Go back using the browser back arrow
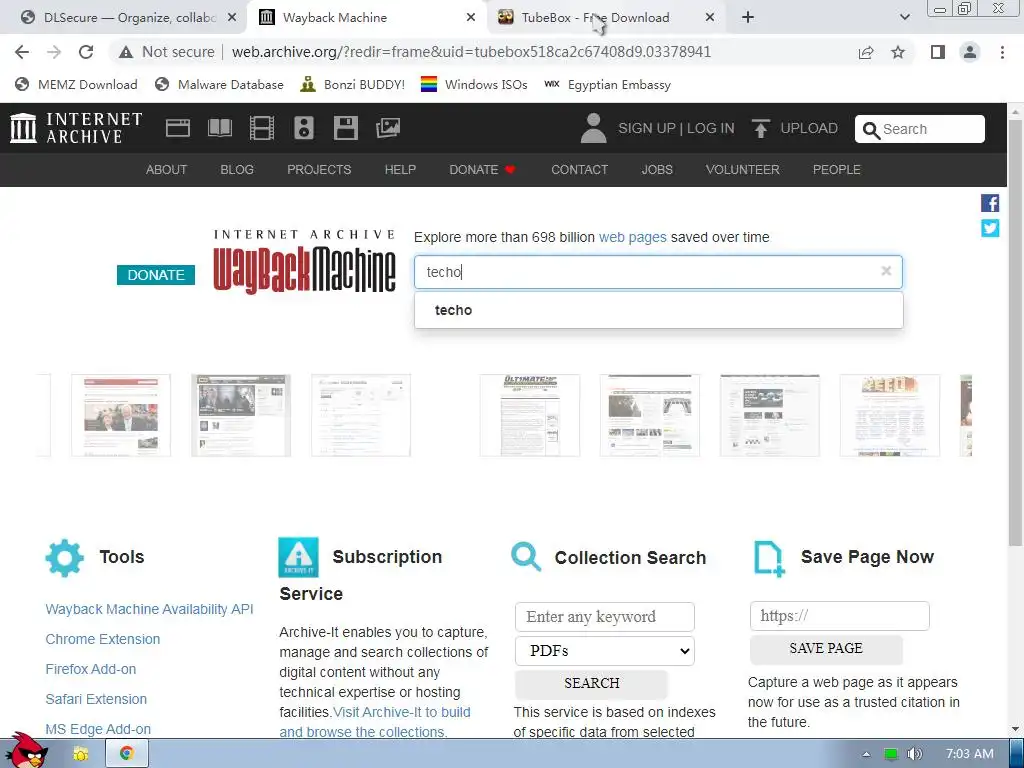This screenshot has width=1024, height=768. point(22,52)
